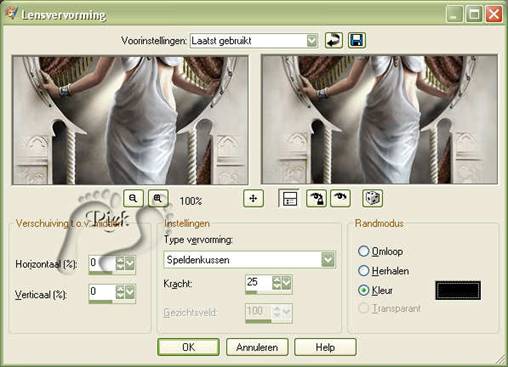The height and width of the screenshot is (367, 508).
Task: Select the Herhalen radio button
Action: click(x=364, y=270)
